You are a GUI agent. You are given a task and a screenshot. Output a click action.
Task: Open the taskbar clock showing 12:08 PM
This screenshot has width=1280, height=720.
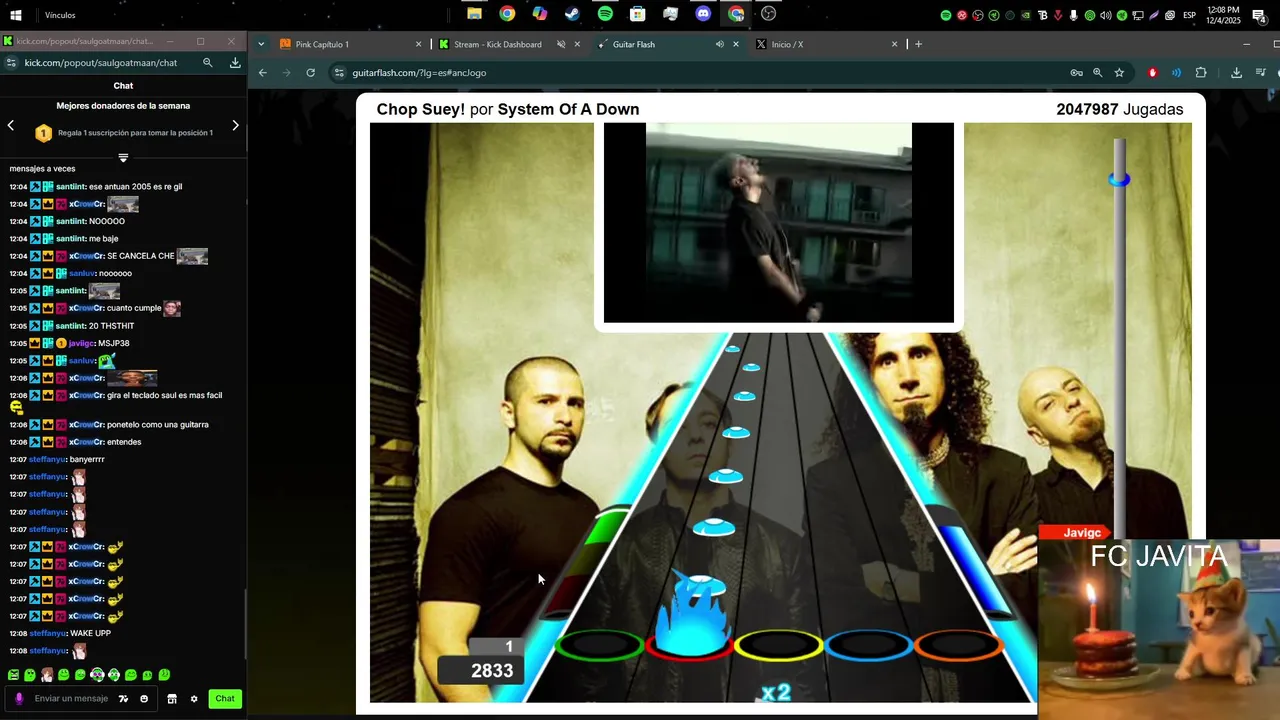tap(1223, 15)
